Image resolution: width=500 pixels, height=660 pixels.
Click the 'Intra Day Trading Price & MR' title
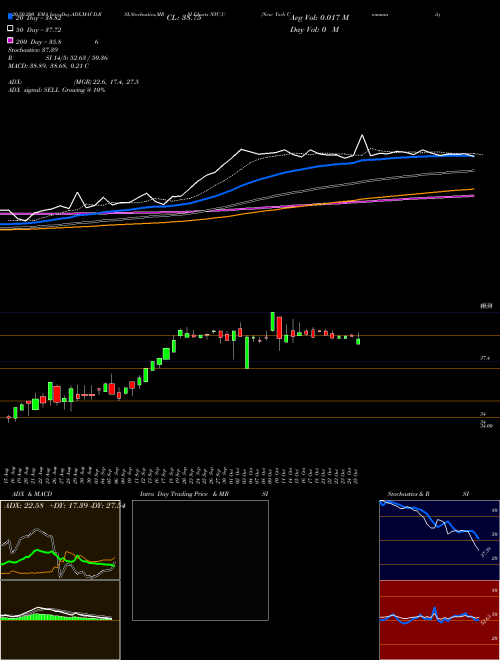pos(184,494)
